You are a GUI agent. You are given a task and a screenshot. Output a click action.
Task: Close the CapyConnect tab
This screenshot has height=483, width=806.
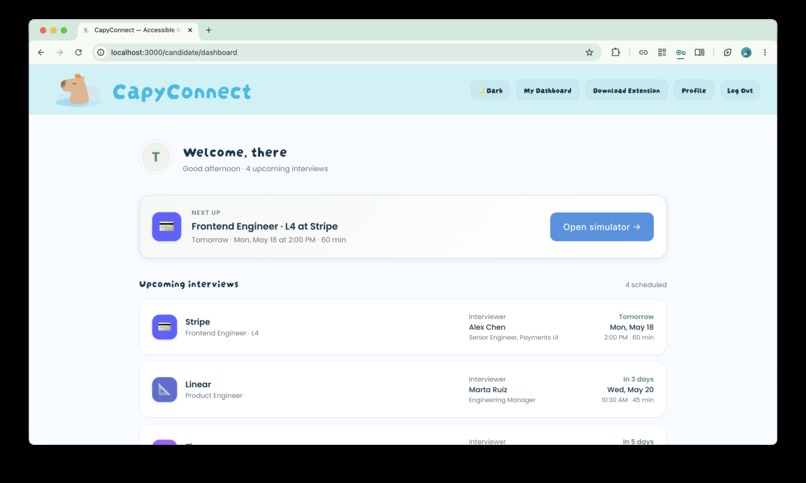click(x=190, y=30)
